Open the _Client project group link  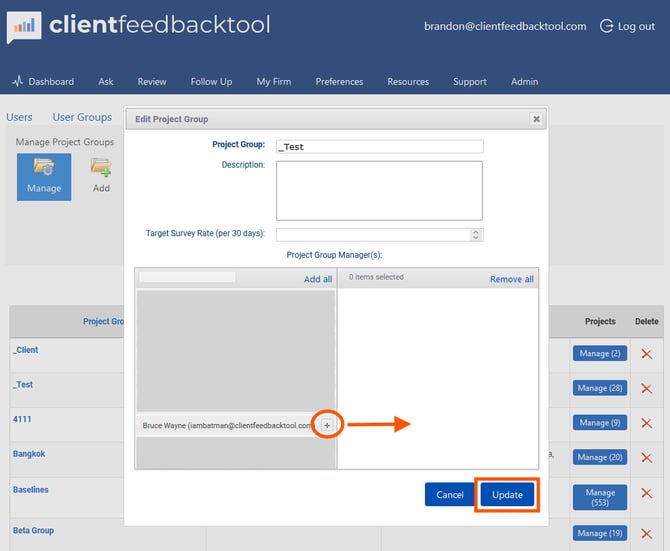[26, 350]
